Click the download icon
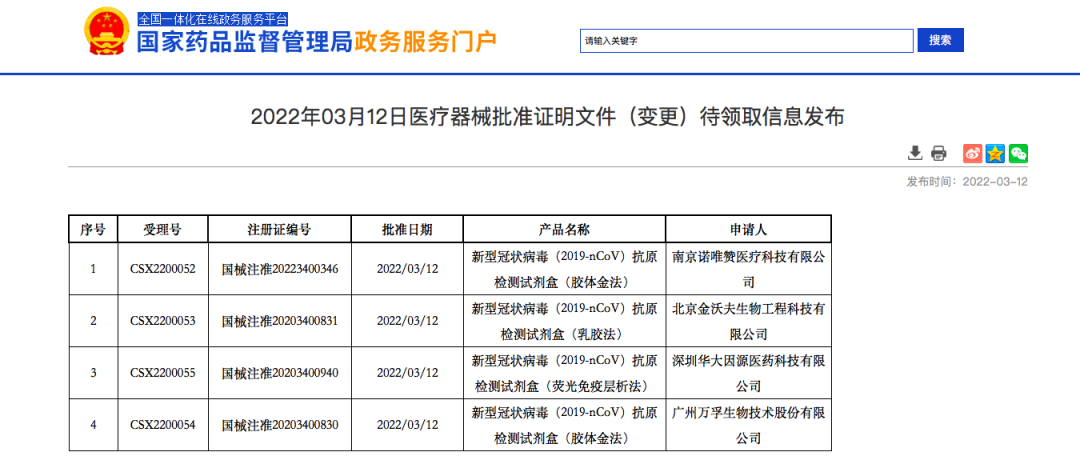This screenshot has width=1080, height=472. tap(915, 153)
